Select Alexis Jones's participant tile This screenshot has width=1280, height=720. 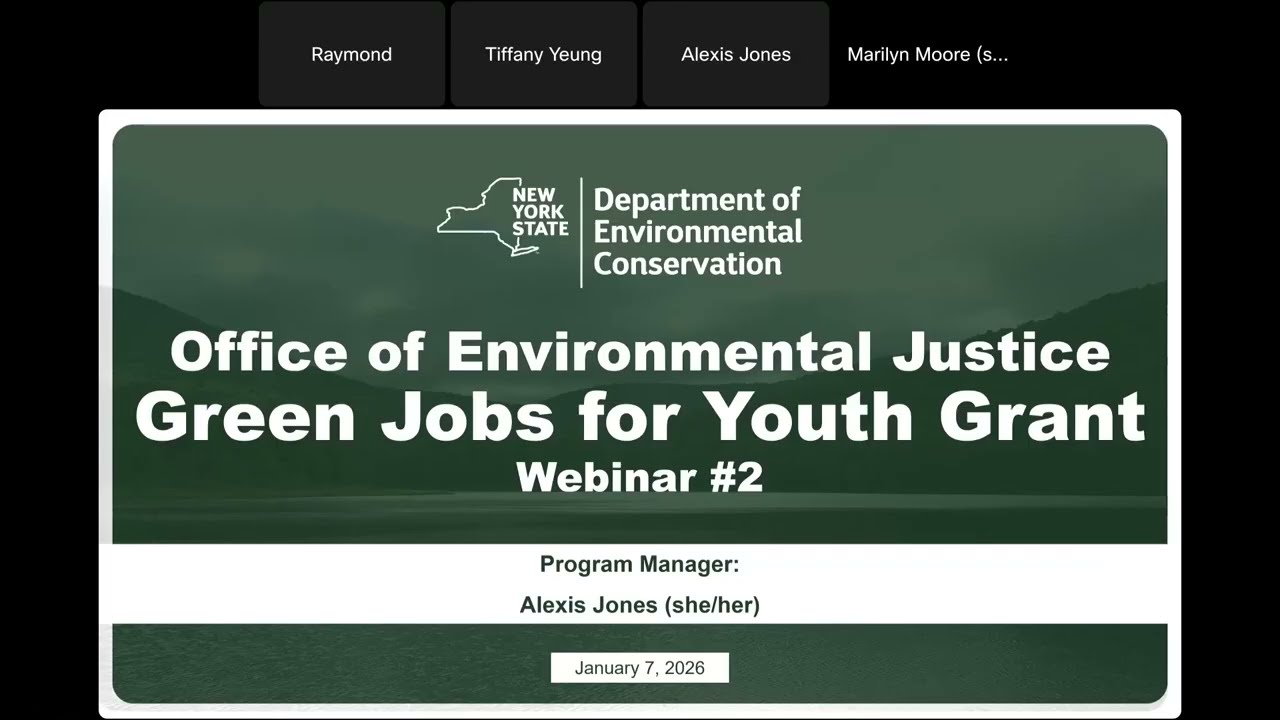pyautogui.click(x=736, y=54)
